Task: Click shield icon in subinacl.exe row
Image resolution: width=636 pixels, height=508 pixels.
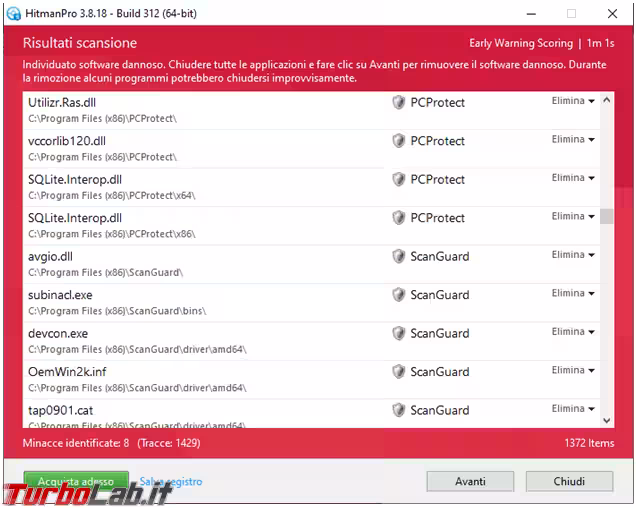Action: click(x=399, y=295)
